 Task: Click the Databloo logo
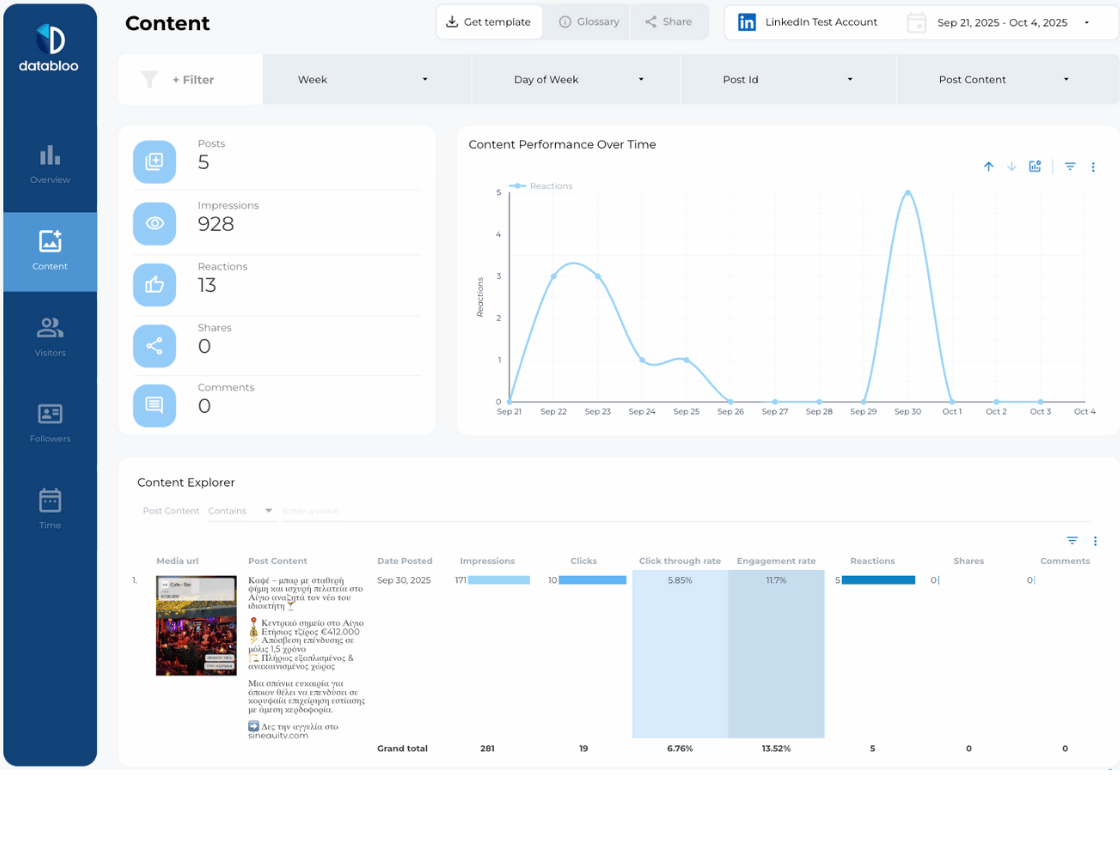[x=49, y=44]
